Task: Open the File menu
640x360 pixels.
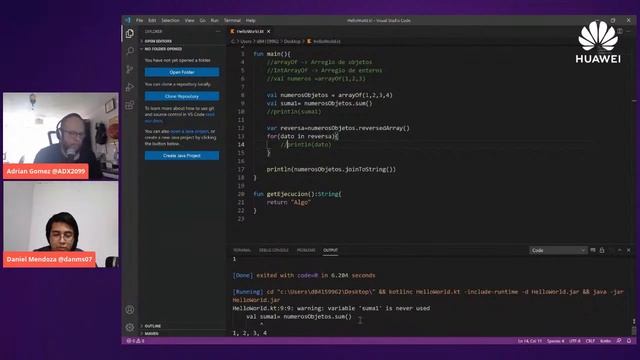Action: tap(140, 20)
